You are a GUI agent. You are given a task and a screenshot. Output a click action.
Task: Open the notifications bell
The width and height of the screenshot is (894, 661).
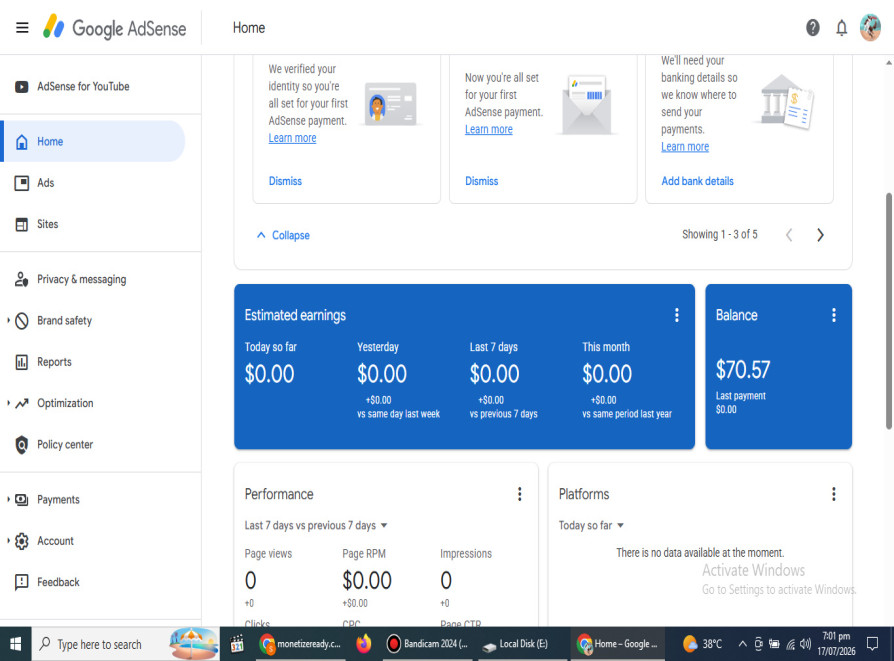(842, 27)
